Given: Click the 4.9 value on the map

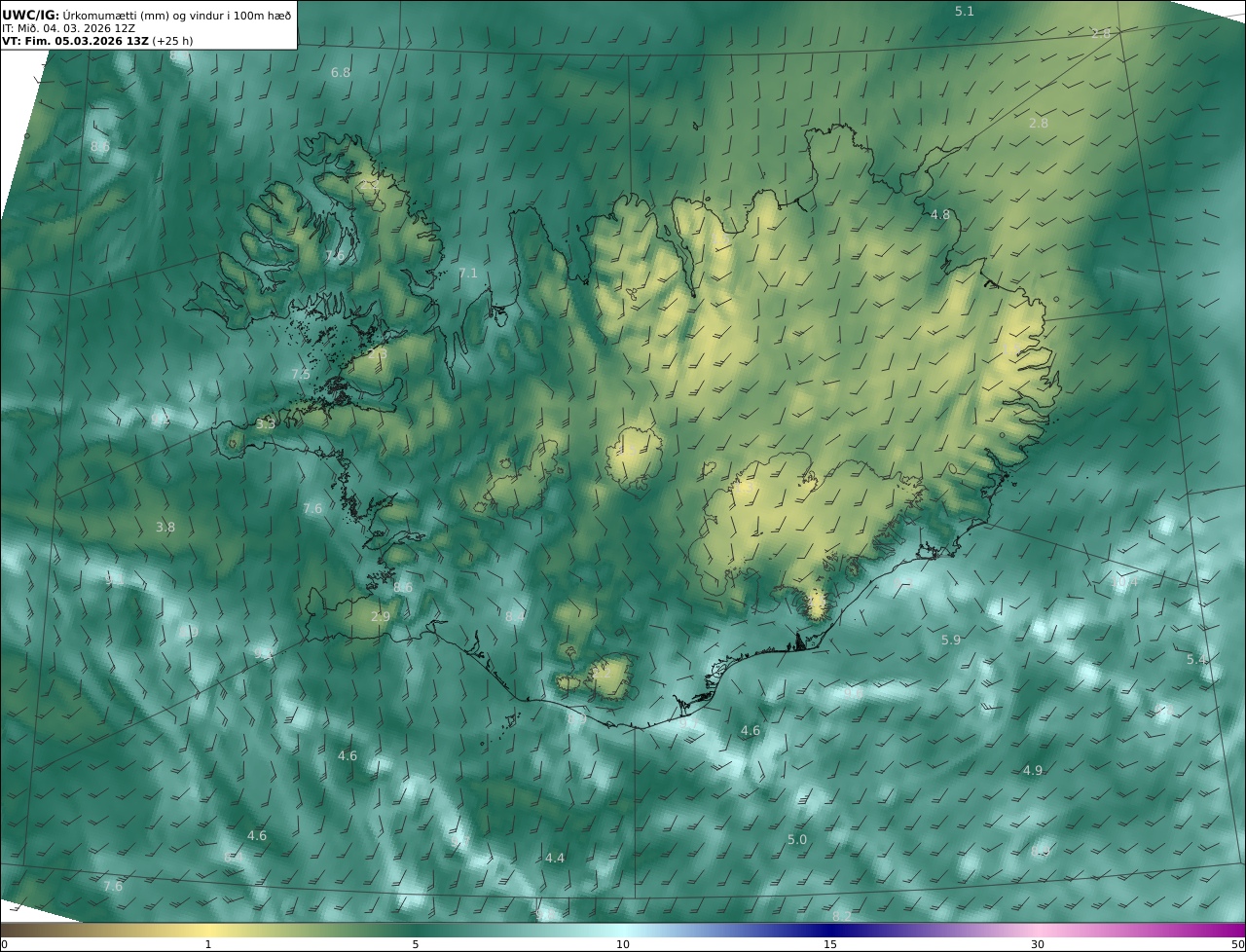Looking at the screenshot, I should (x=1033, y=771).
